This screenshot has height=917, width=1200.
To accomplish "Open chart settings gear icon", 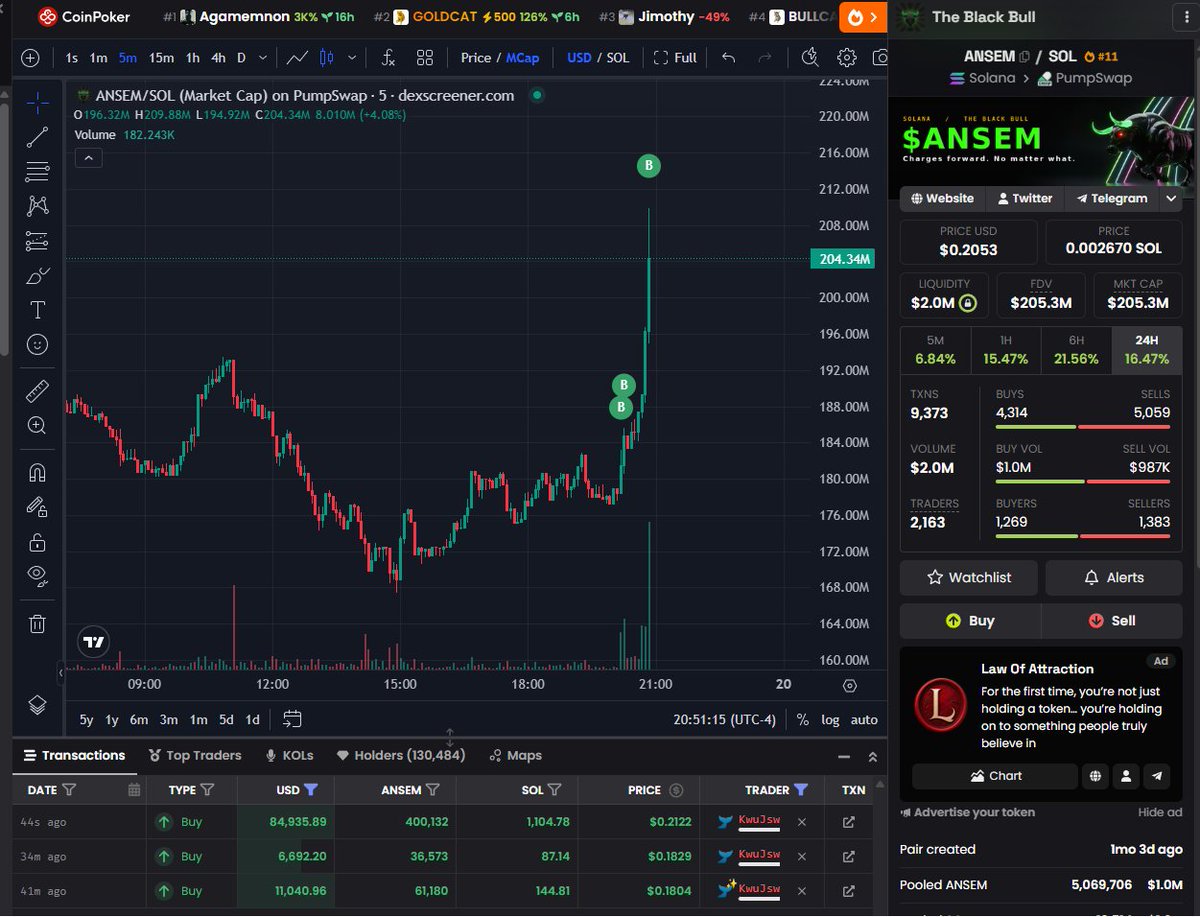I will coord(847,58).
